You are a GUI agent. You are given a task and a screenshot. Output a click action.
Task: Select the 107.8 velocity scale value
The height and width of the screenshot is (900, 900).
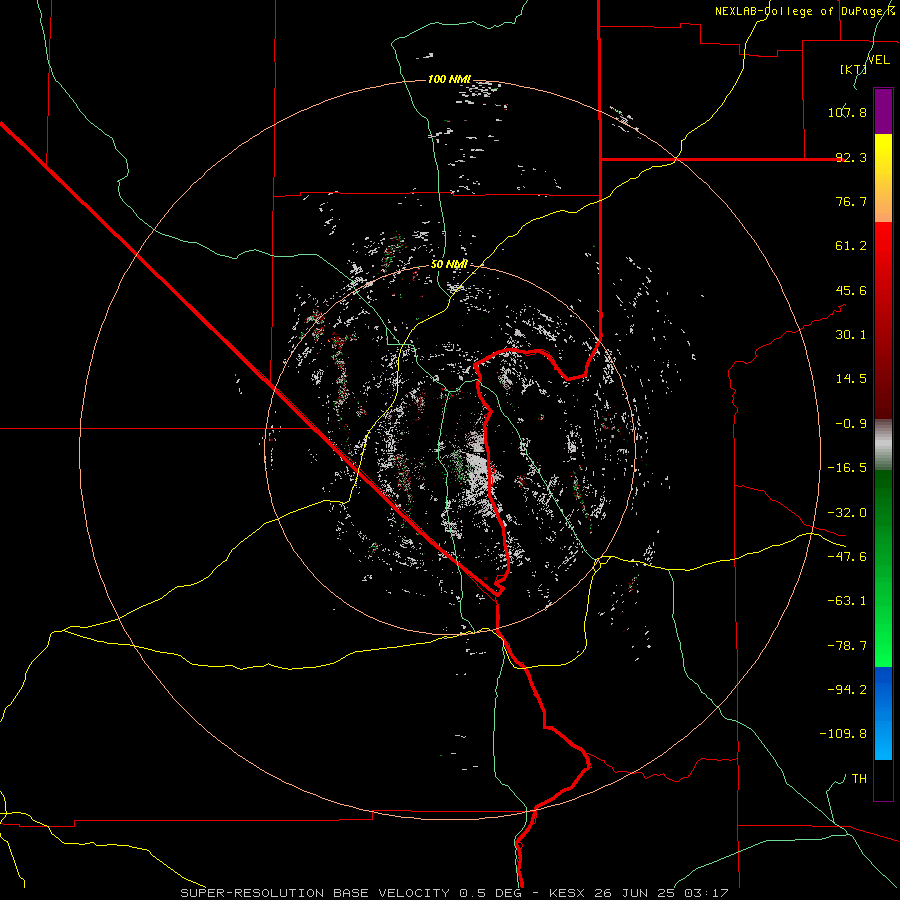click(x=847, y=112)
